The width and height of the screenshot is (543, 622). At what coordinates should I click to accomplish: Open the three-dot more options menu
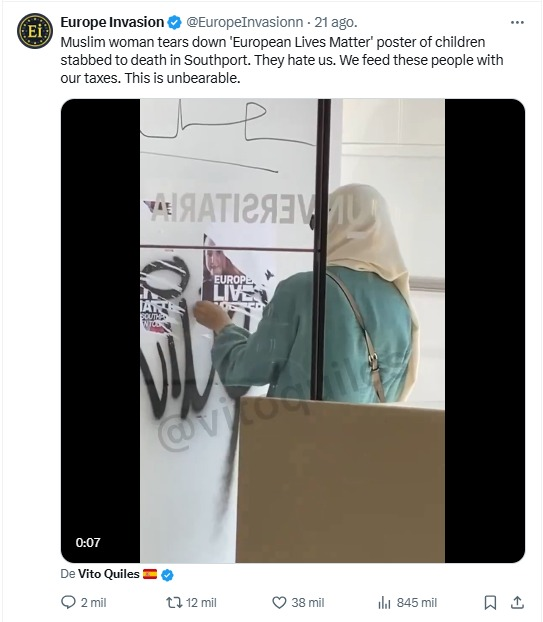pos(517,23)
